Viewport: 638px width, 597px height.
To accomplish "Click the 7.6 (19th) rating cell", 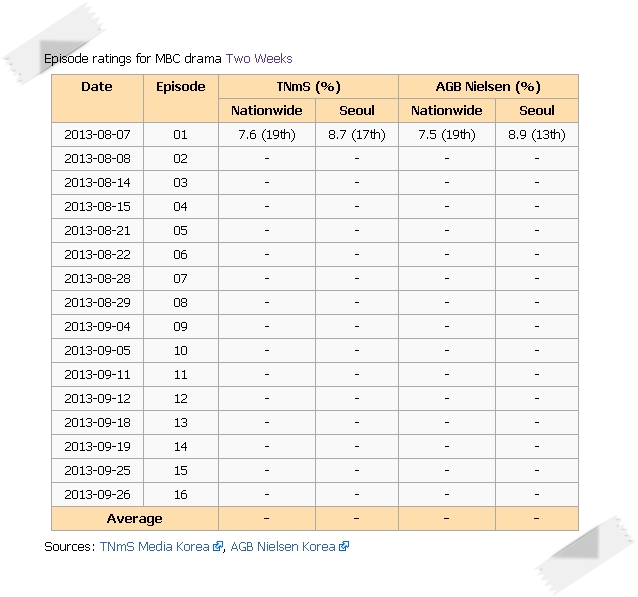I will pos(267,135).
